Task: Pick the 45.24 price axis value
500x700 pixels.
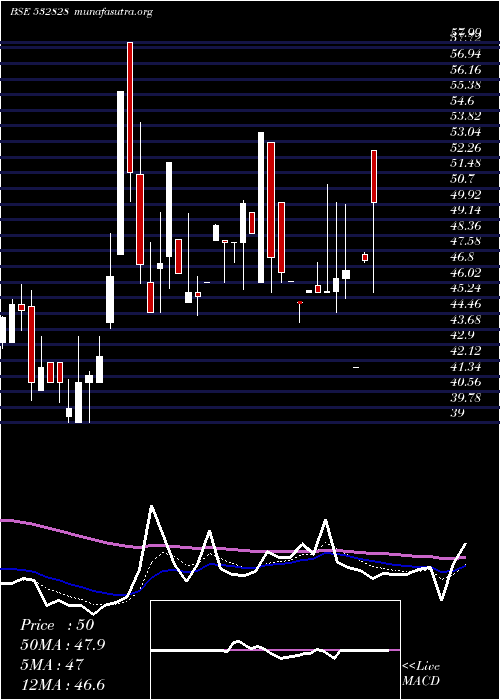Action: coord(465,288)
